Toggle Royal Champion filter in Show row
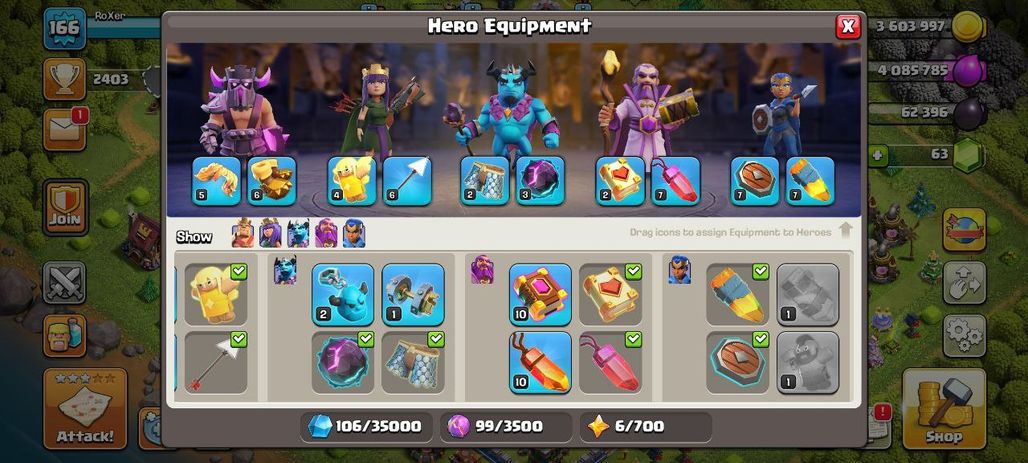 pos(354,233)
